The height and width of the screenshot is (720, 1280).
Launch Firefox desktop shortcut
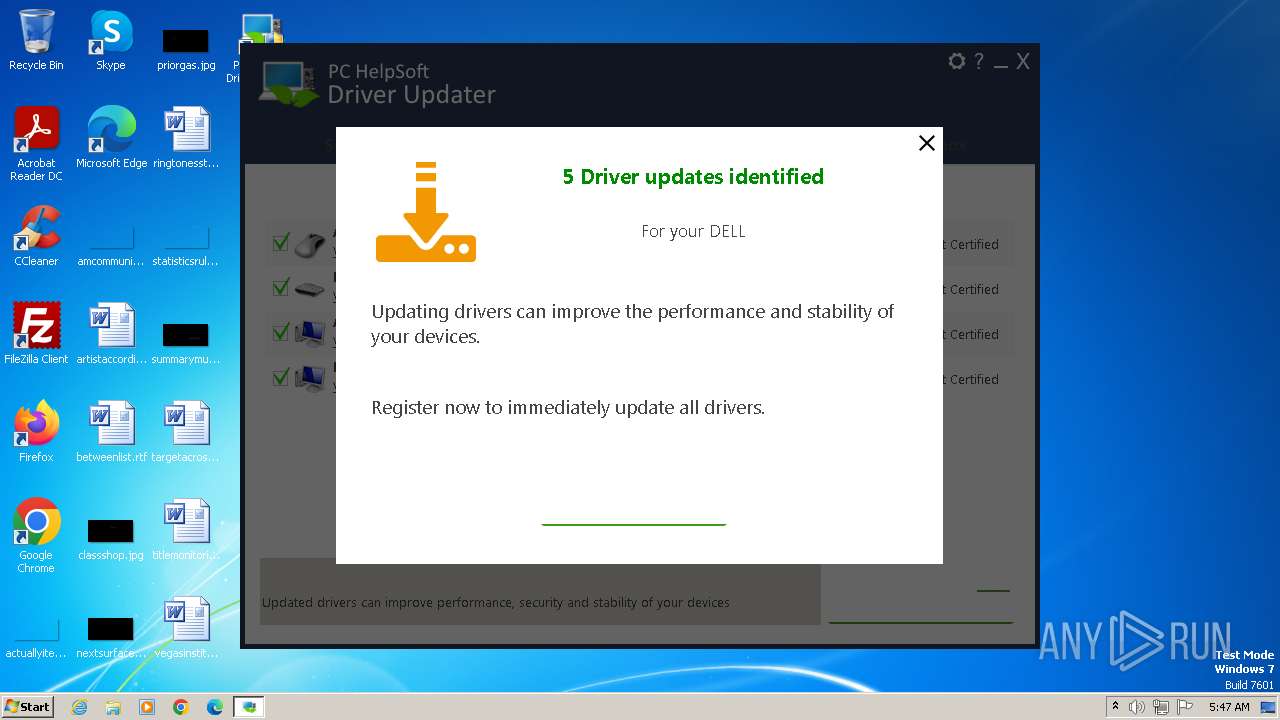(36, 432)
